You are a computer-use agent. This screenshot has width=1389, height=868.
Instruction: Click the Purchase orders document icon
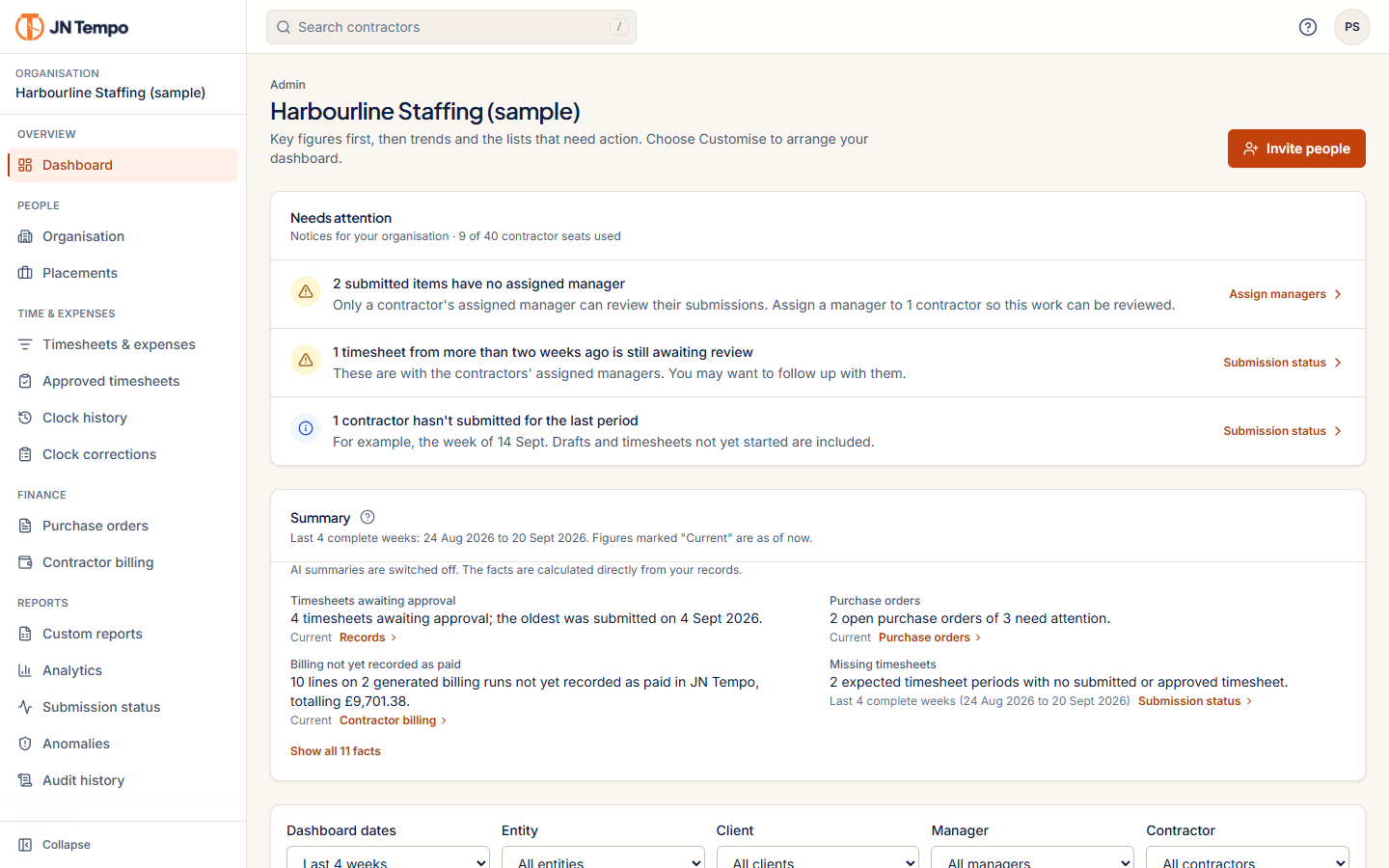coord(25,526)
